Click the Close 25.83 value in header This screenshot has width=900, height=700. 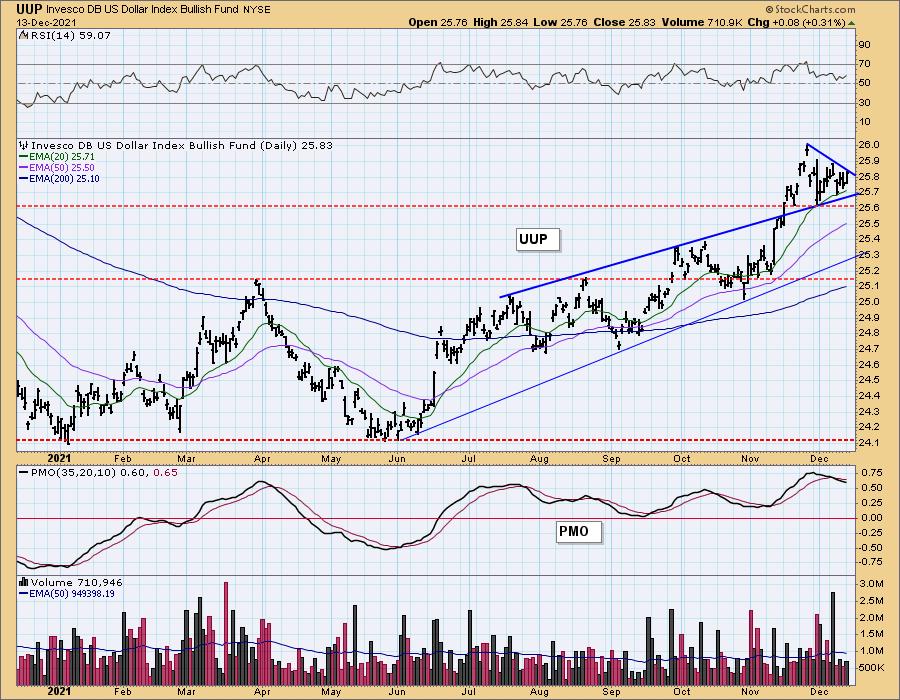point(625,22)
